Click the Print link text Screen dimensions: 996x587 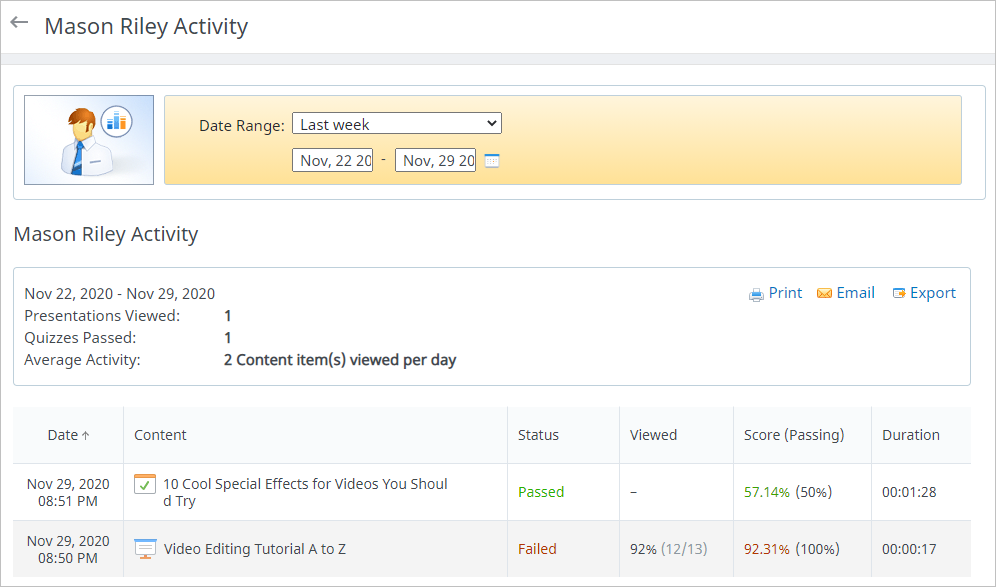tap(785, 293)
